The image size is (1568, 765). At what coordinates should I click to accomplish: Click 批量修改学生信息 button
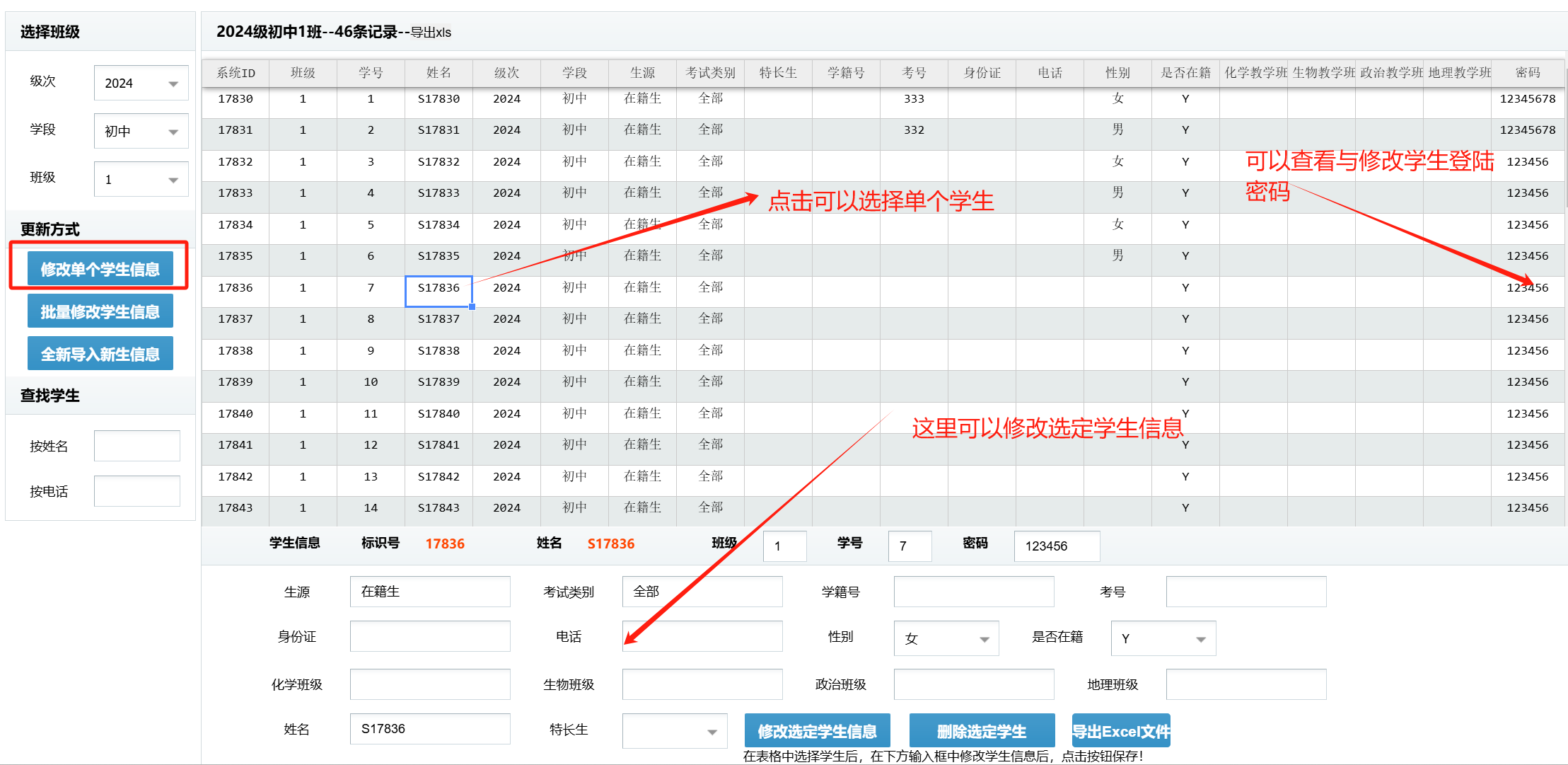point(100,311)
